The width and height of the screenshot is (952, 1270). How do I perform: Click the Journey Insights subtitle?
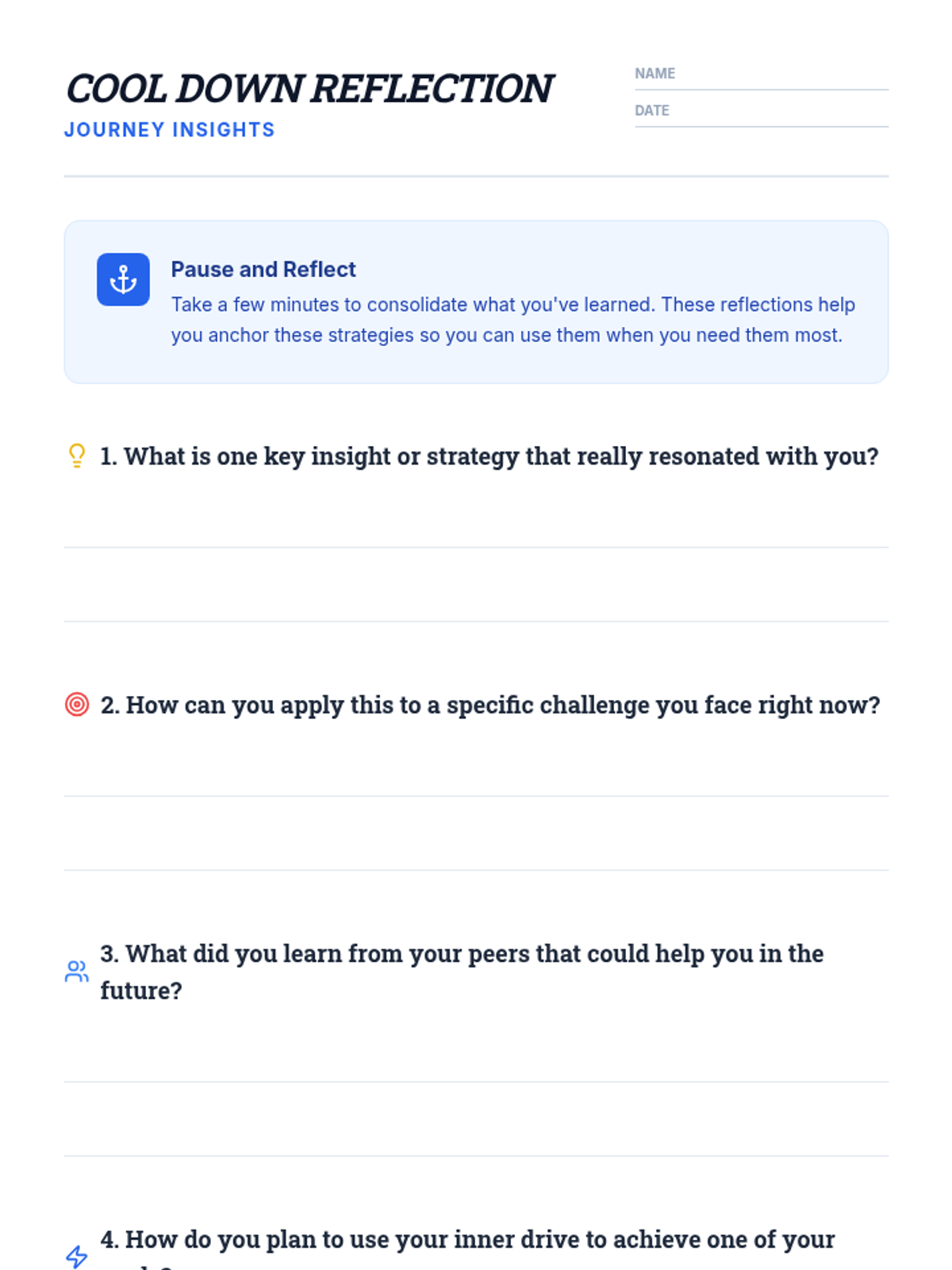[x=169, y=130]
